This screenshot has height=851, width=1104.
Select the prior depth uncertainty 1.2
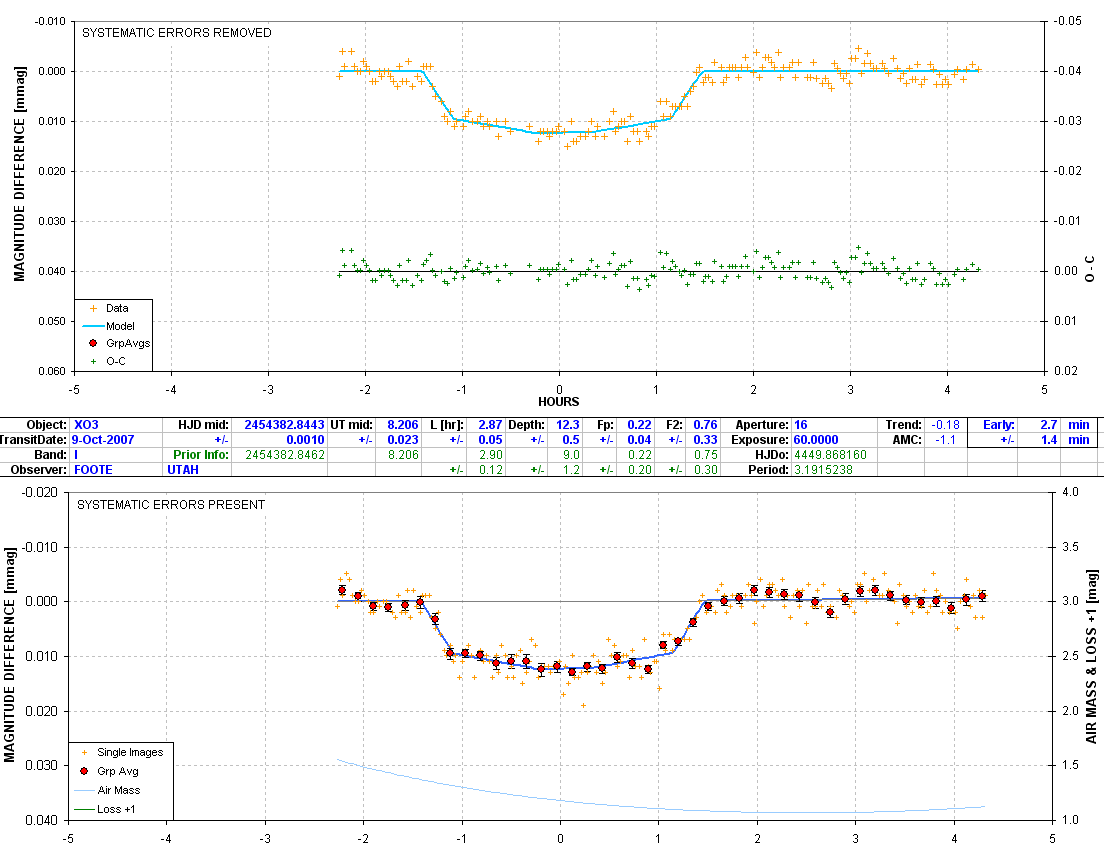[x=571, y=469]
